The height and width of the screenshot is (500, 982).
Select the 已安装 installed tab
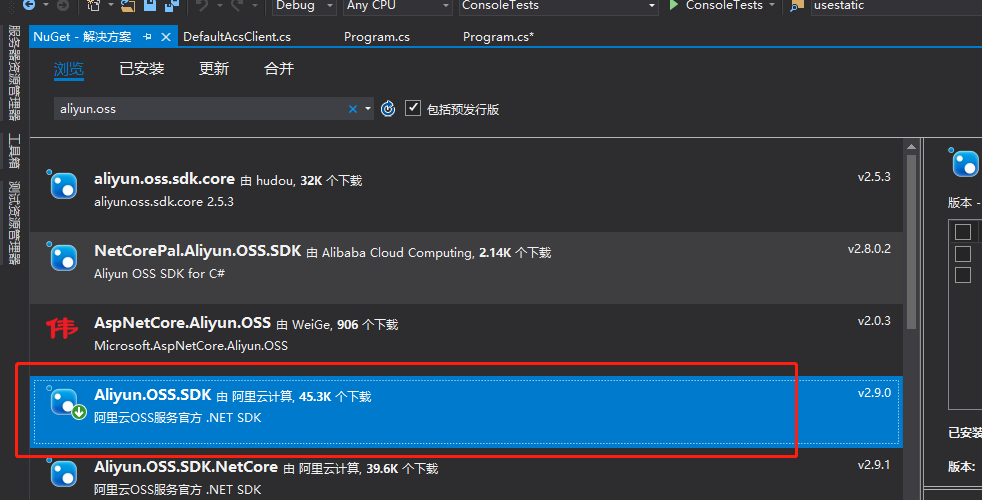click(142, 69)
